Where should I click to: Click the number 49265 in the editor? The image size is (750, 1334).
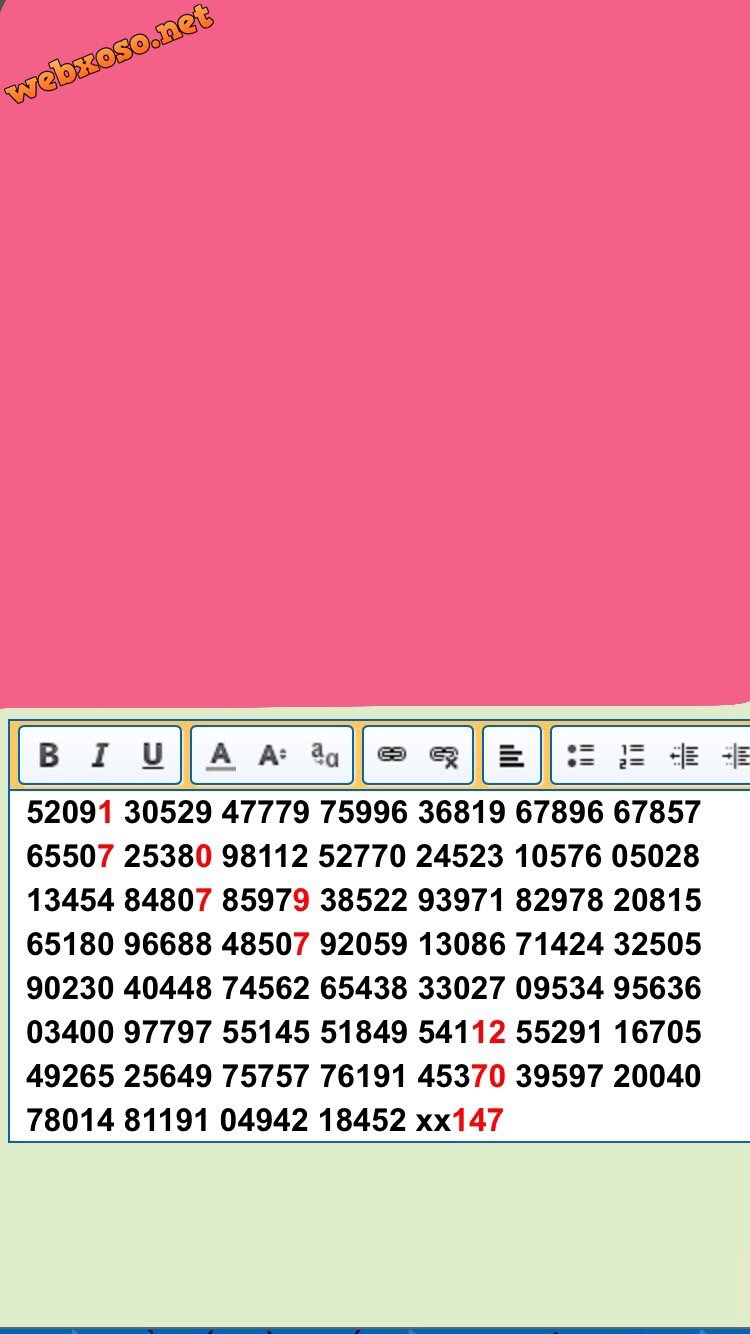coord(70,1076)
